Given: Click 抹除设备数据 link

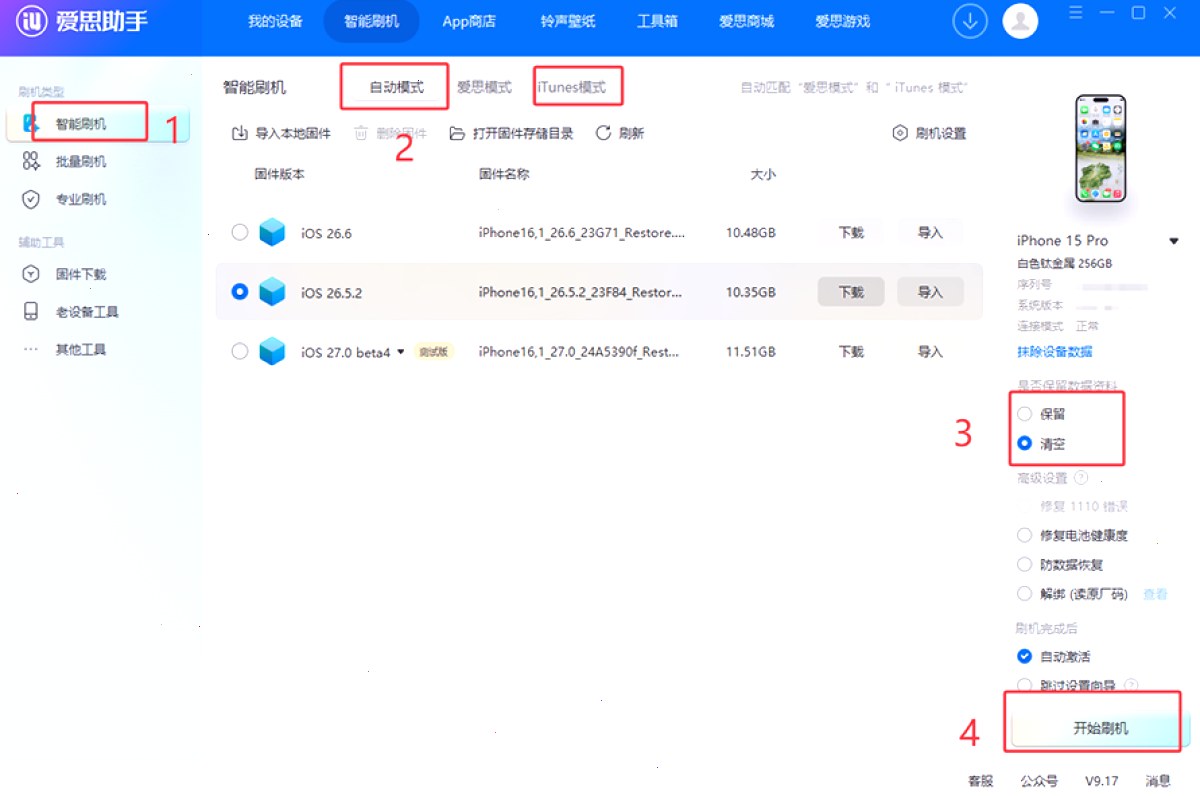Looking at the screenshot, I should (x=1054, y=352).
